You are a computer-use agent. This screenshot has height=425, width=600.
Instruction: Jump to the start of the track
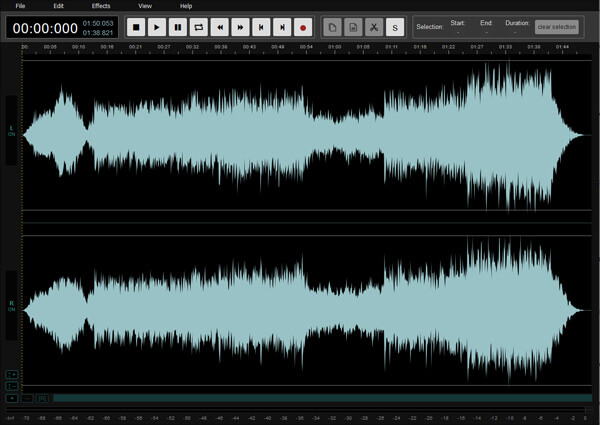click(261, 27)
